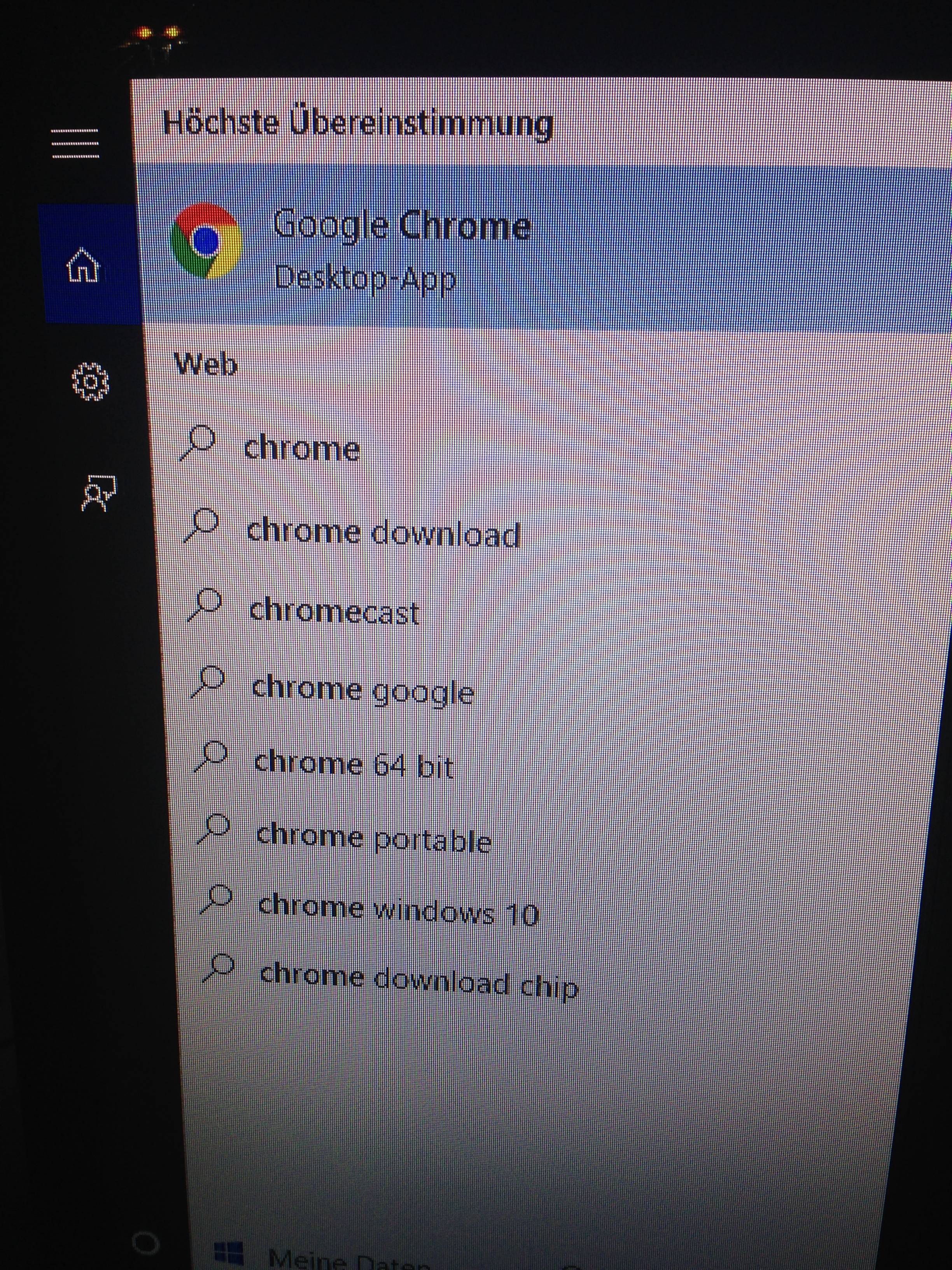This screenshot has height=1270, width=952.
Task: Click magnifier icon beside "chromecast"
Action: (x=205, y=605)
